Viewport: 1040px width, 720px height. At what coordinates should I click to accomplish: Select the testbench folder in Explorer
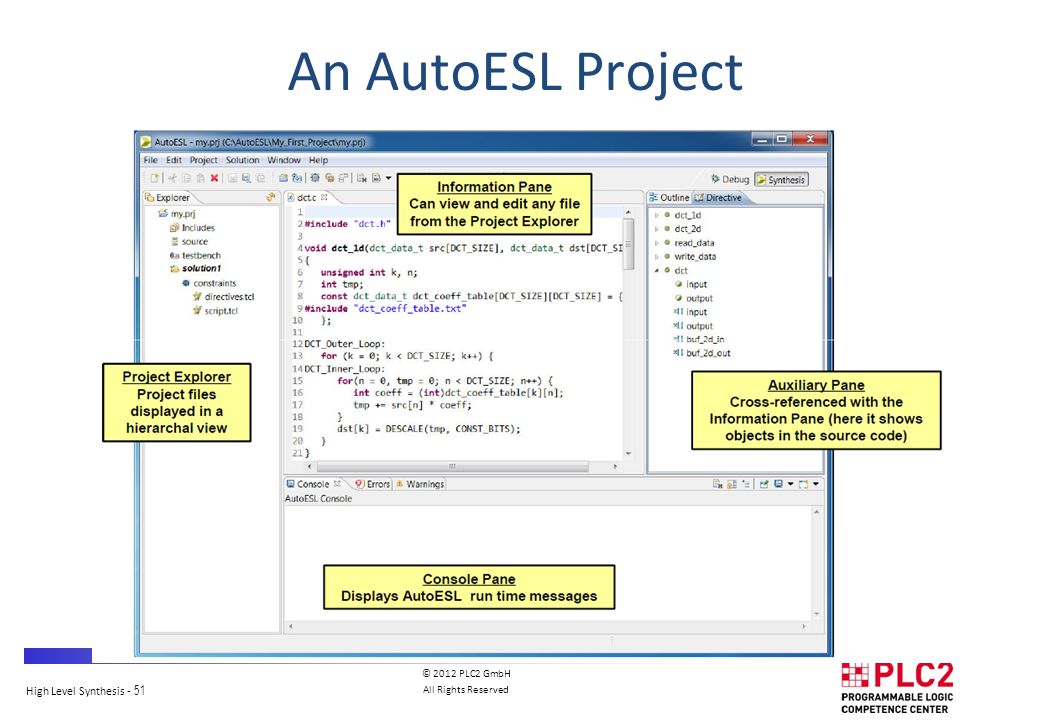coord(195,255)
